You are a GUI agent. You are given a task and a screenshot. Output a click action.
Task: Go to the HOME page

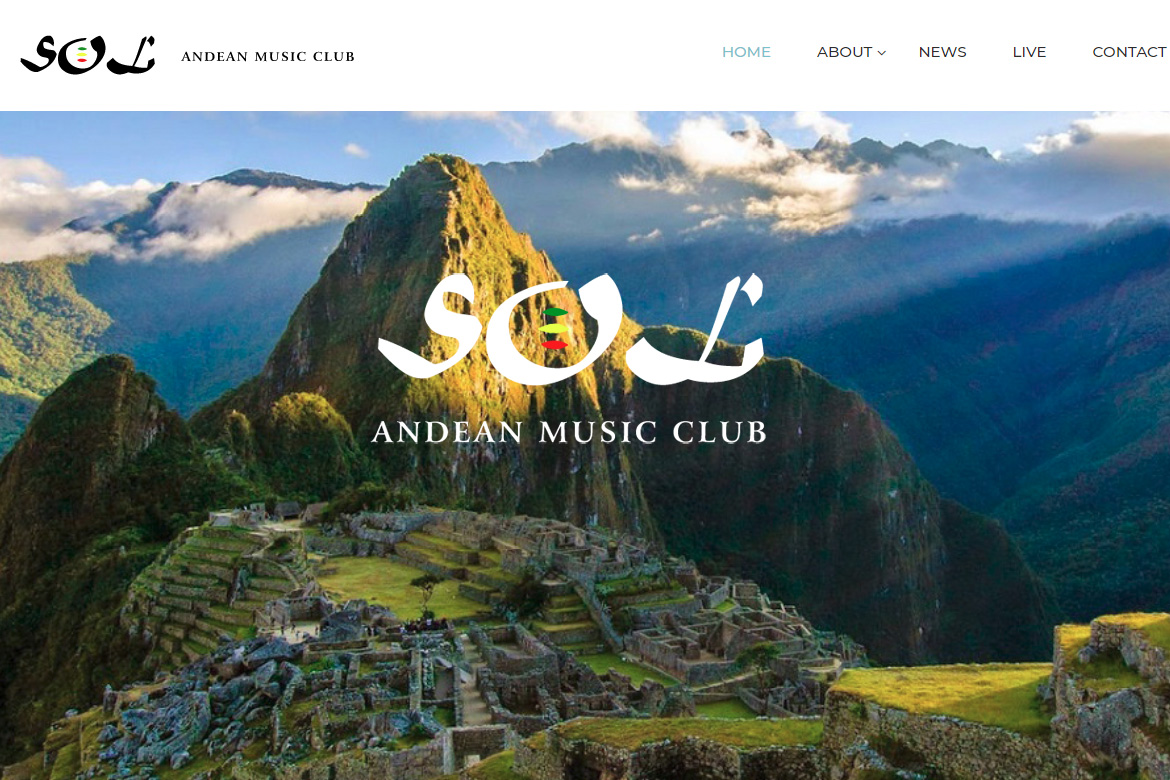(x=746, y=52)
